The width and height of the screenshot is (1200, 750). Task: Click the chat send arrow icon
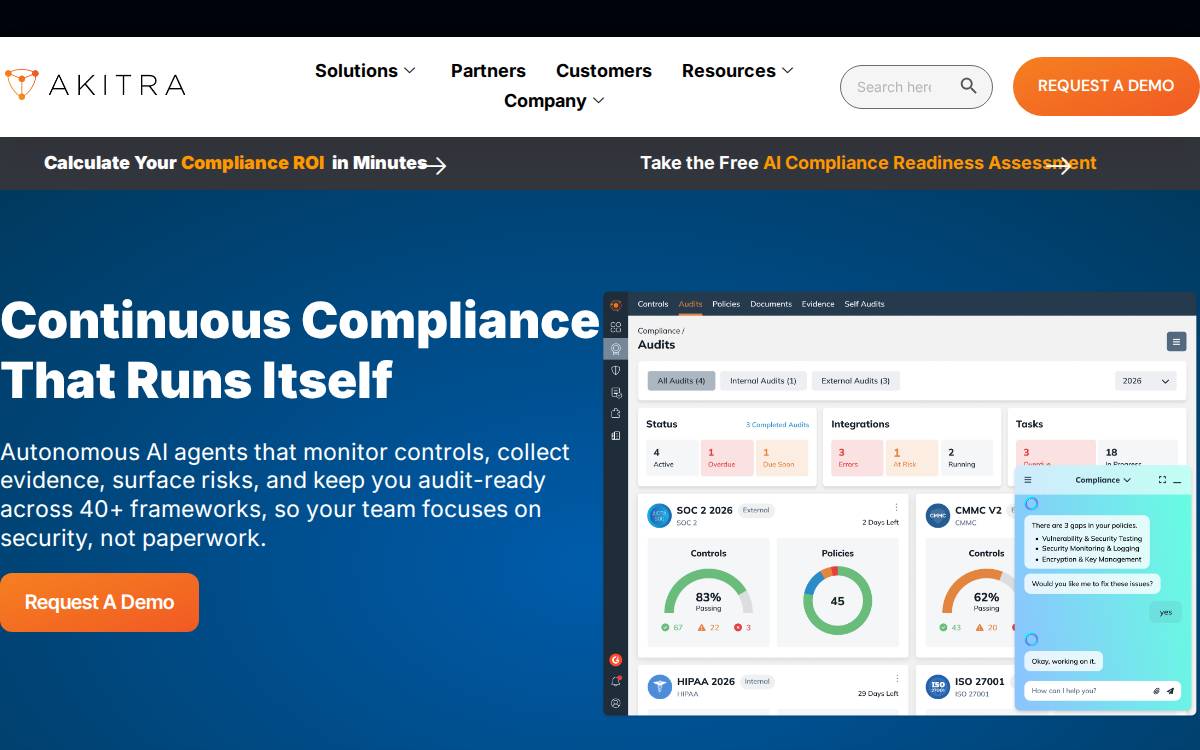1171,691
